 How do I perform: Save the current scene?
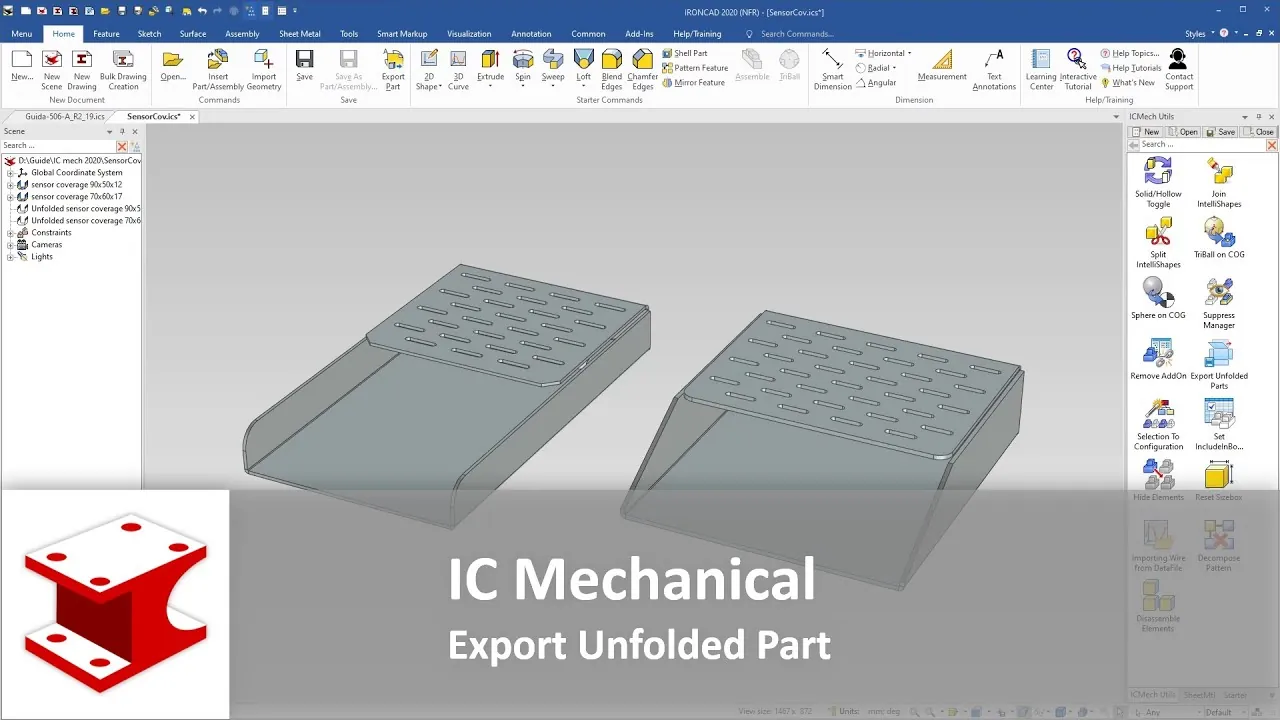(x=304, y=65)
